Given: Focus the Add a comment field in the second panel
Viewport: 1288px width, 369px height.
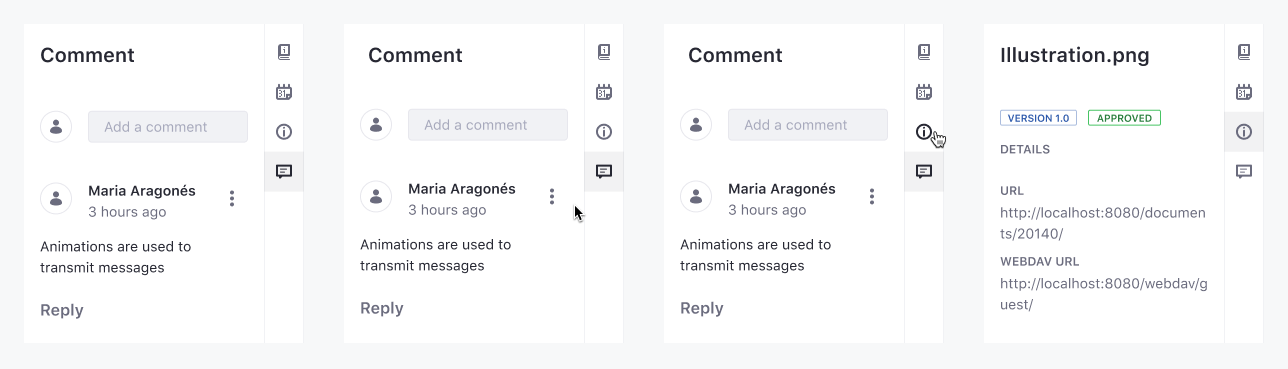Looking at the screenshot, I should coord(488,125).
